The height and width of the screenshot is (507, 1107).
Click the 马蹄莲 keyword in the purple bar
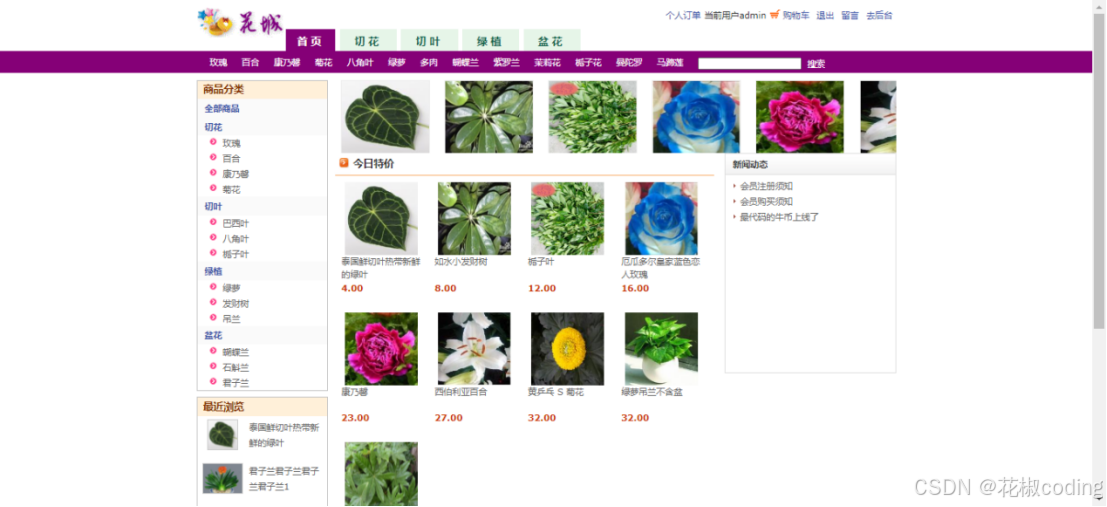tap(671, 63)
